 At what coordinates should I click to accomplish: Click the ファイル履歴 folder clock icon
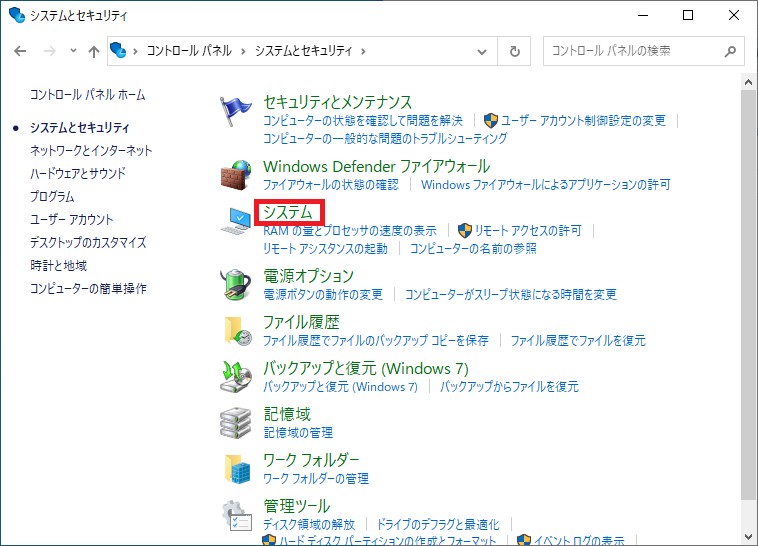pyautogui.click(x=237, y=331)
